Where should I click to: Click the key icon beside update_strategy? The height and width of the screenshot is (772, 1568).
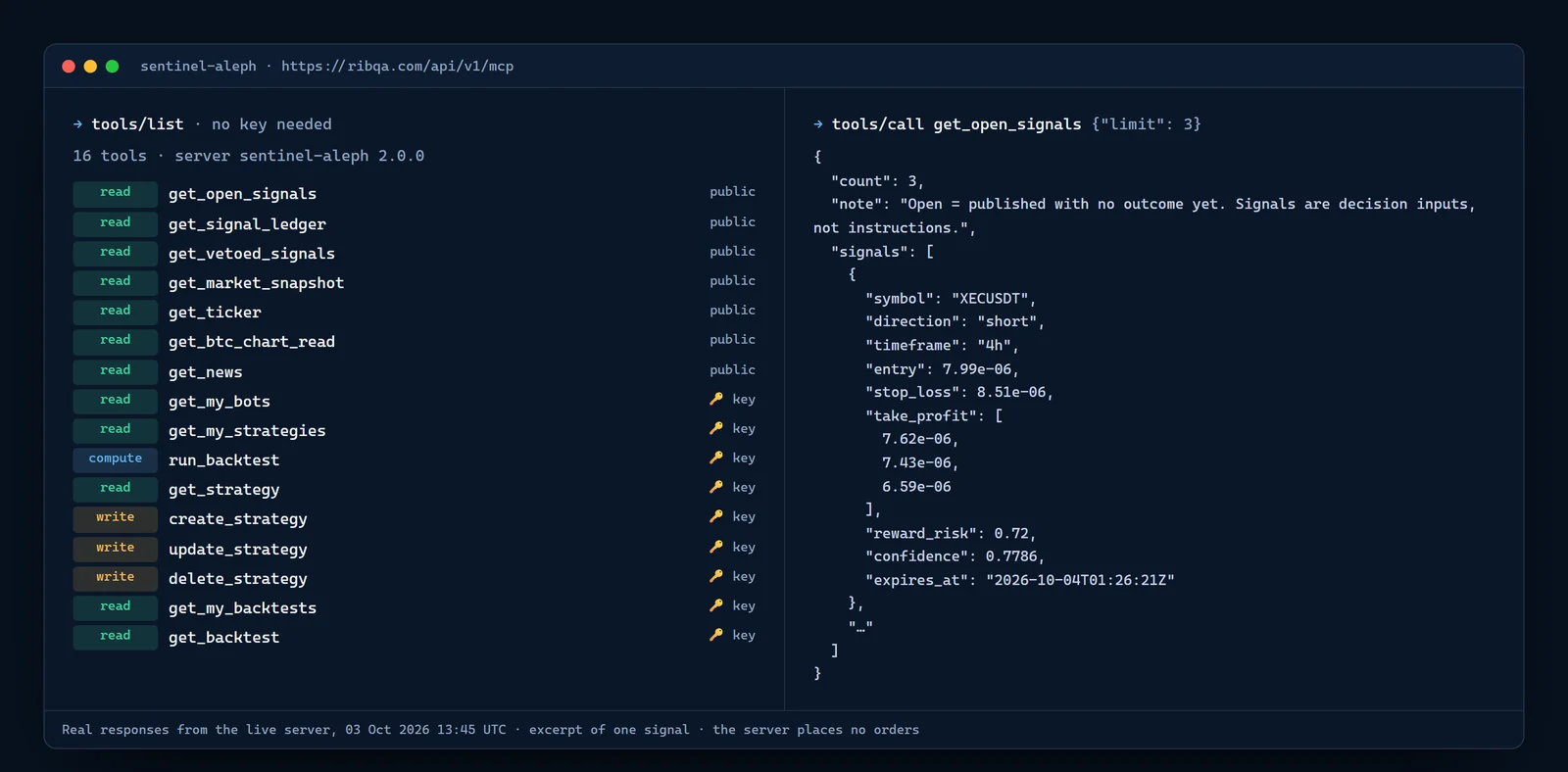click(x=716, y=547)
